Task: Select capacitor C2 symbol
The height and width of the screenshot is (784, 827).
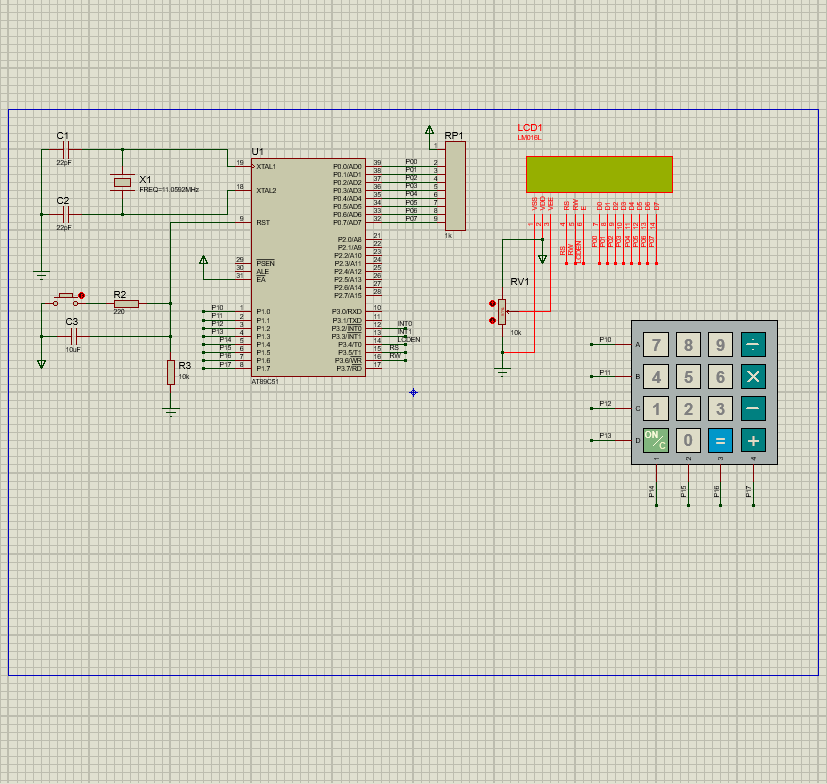Action: coord(65,215)
